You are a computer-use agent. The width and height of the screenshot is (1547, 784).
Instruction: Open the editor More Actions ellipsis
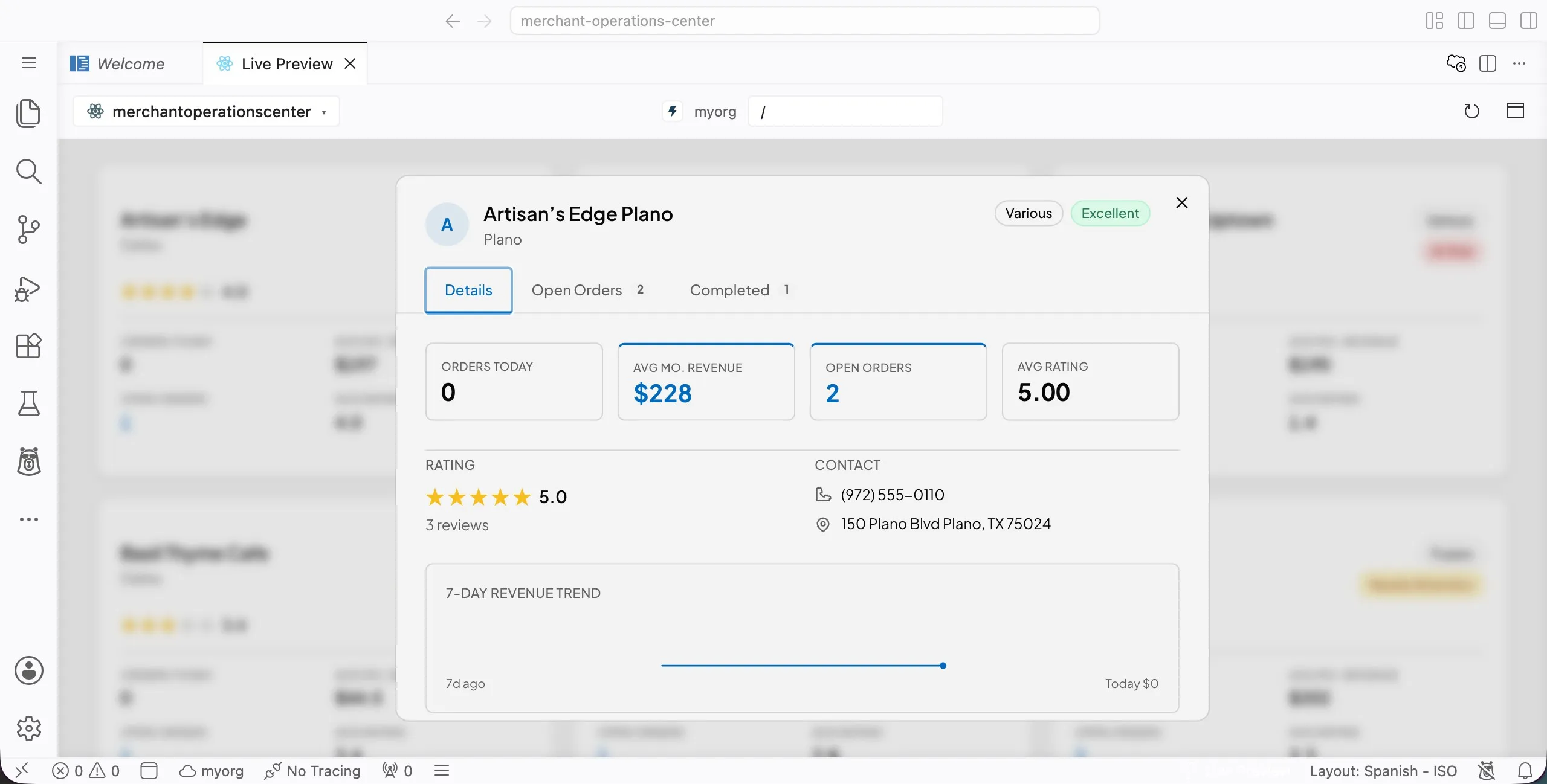click(x=1519, y=63)
